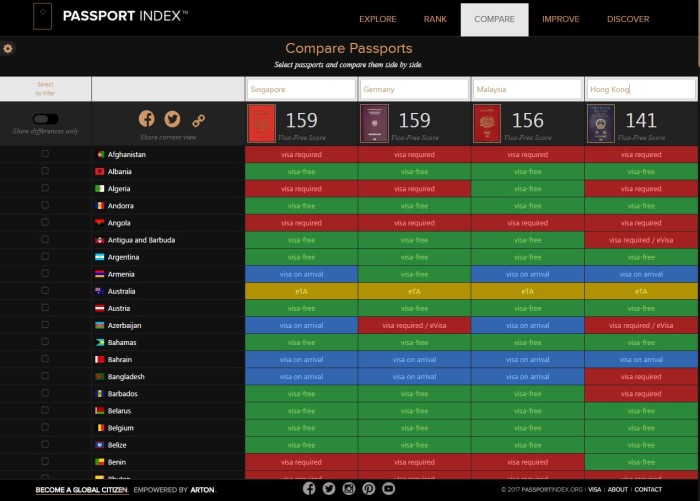The height and width of the screenshot is (501, 700).
Task: Open the Explore menu
Action: pos(378,19)
